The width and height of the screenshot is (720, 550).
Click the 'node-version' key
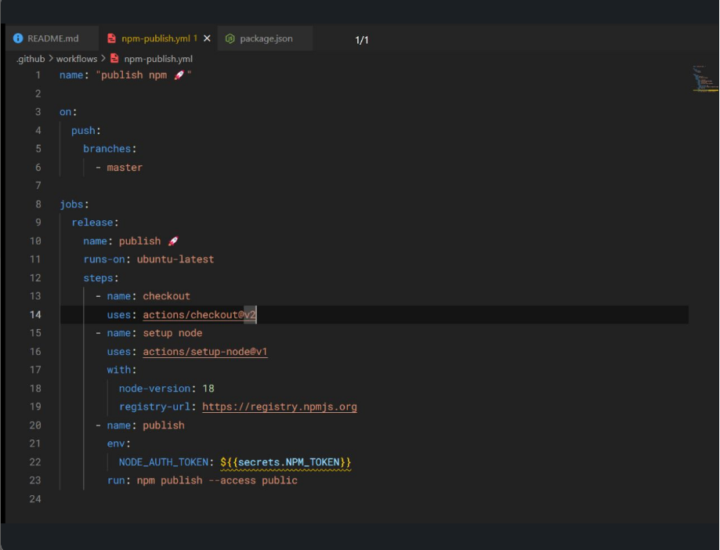[x=155, y=388]
